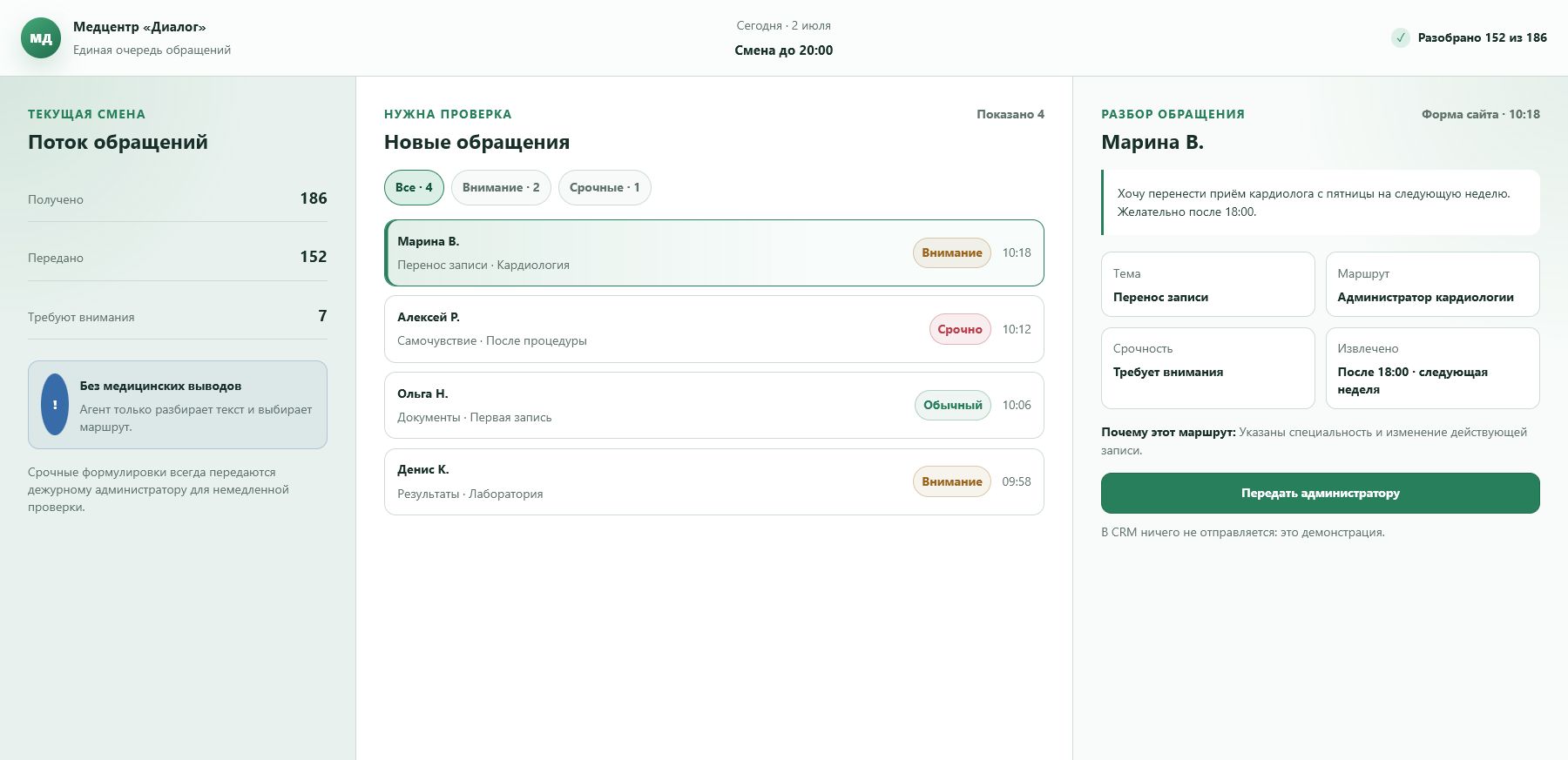Image resolution: width=1568 pixels, height=760 pixels.
Task: Click the Требуют внимания 7 stat row
Action: pos(178,316)
